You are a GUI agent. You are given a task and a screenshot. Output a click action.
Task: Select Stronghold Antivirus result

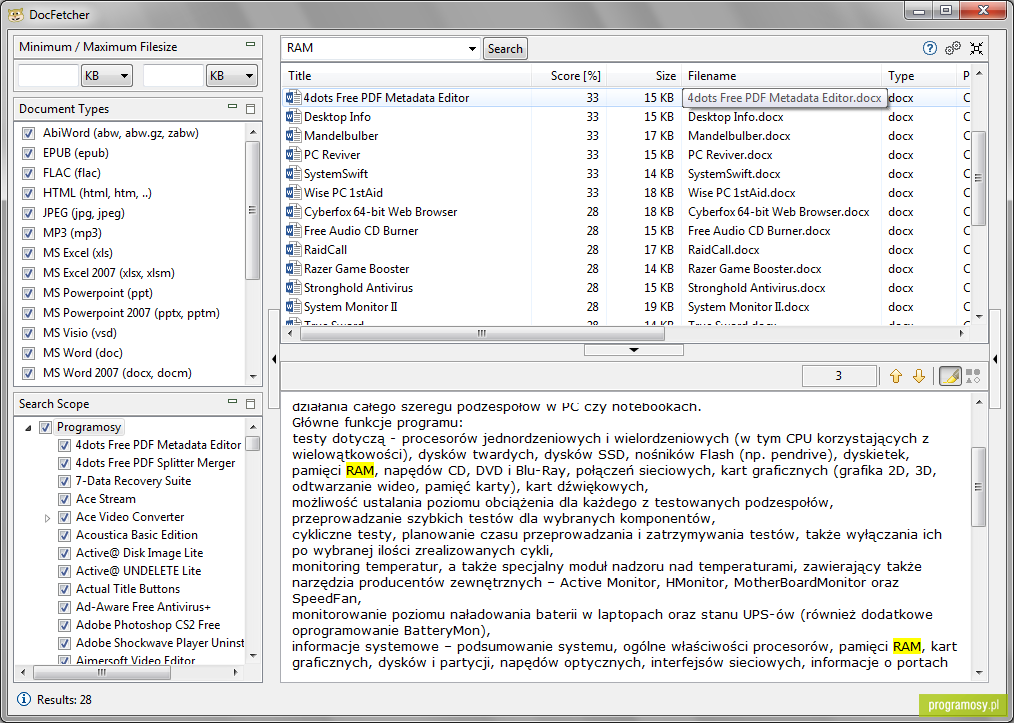pyautogui.click(x=625, y=288)
